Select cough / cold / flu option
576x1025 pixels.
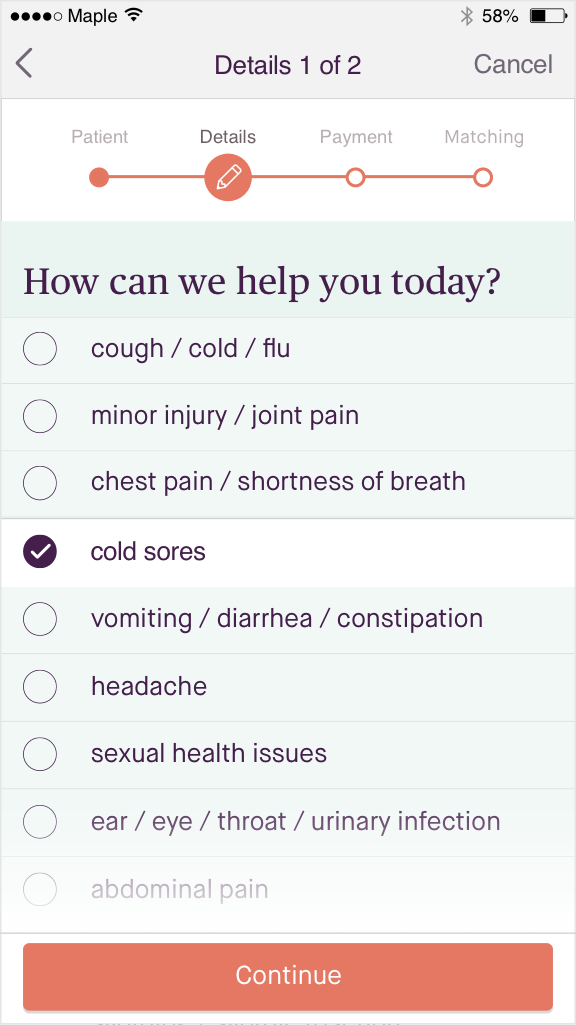[x=288, y=350]
